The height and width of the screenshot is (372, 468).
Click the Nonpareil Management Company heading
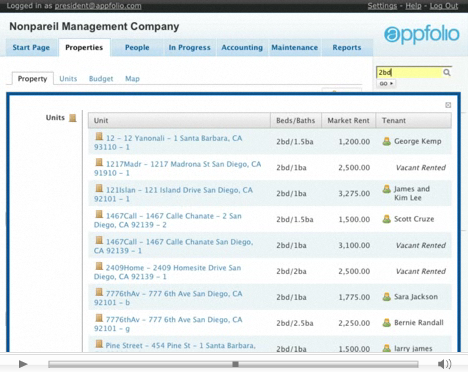94,26
